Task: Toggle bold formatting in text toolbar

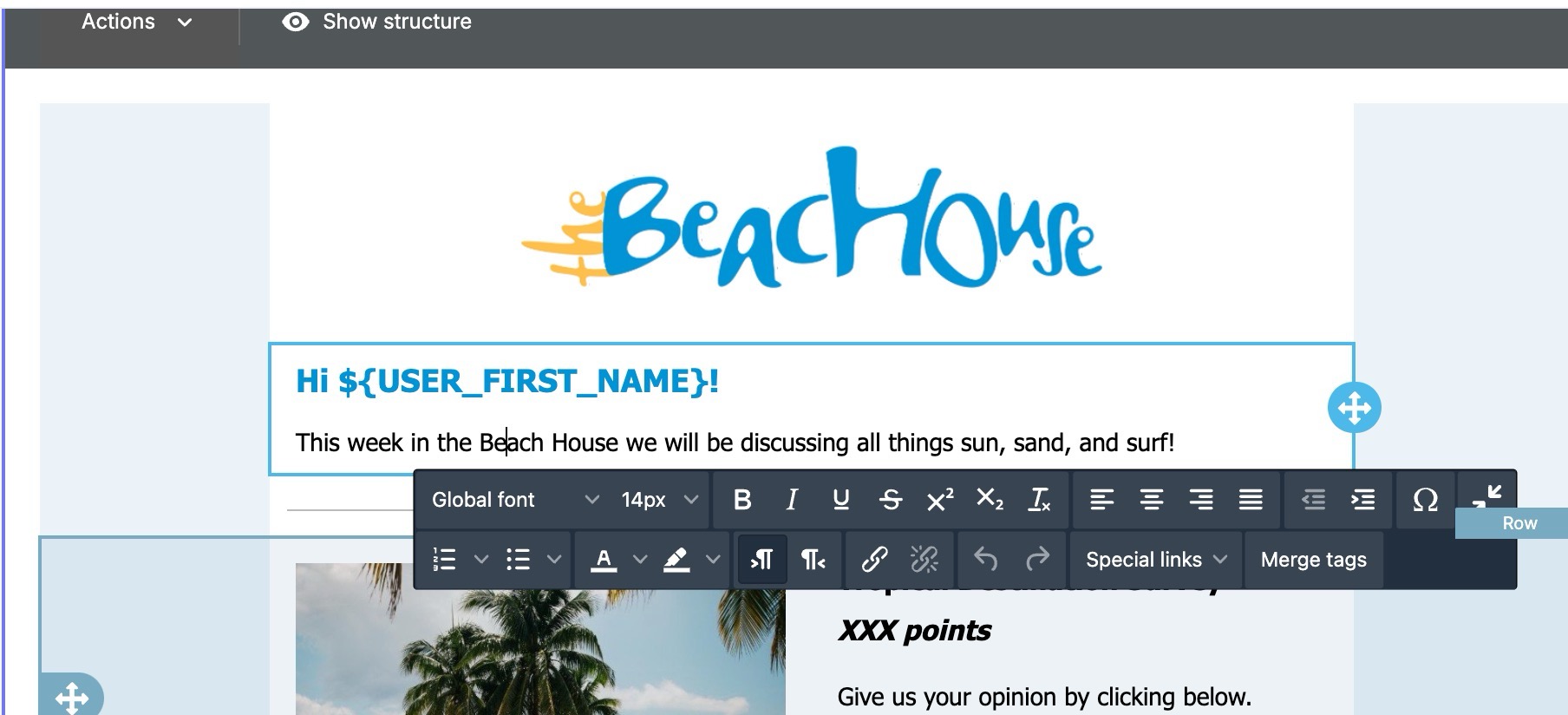Action: point(742,500)
